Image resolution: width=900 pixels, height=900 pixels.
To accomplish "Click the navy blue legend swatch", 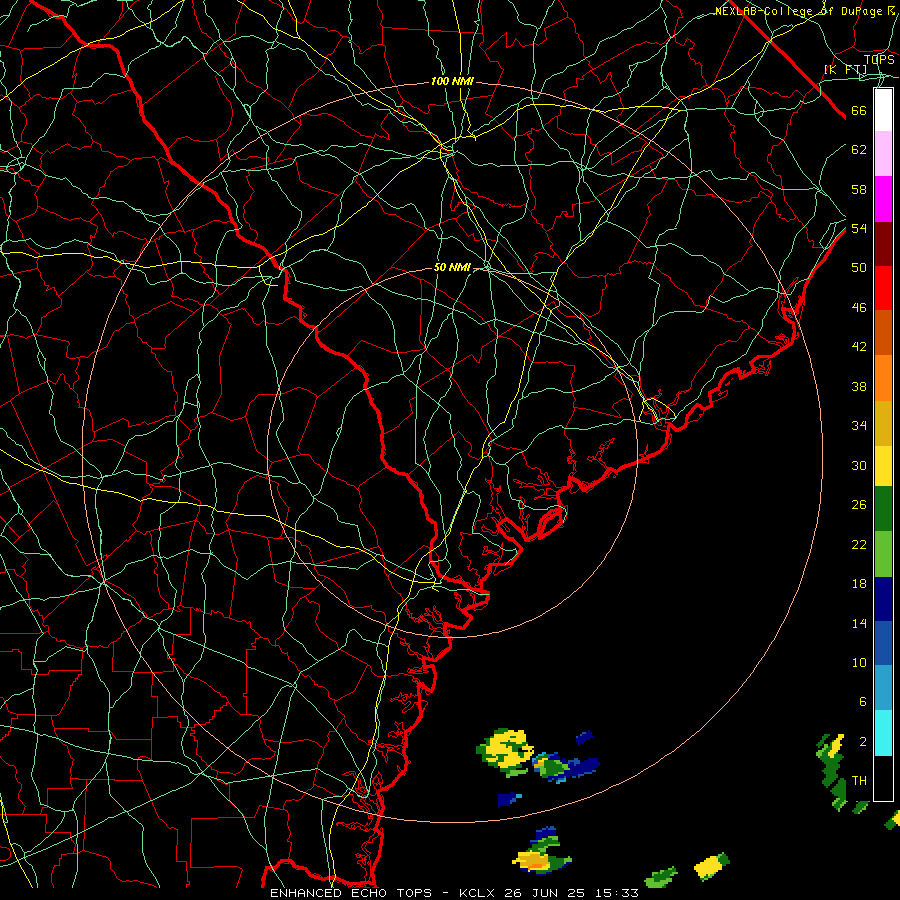I will pos(883,599).
